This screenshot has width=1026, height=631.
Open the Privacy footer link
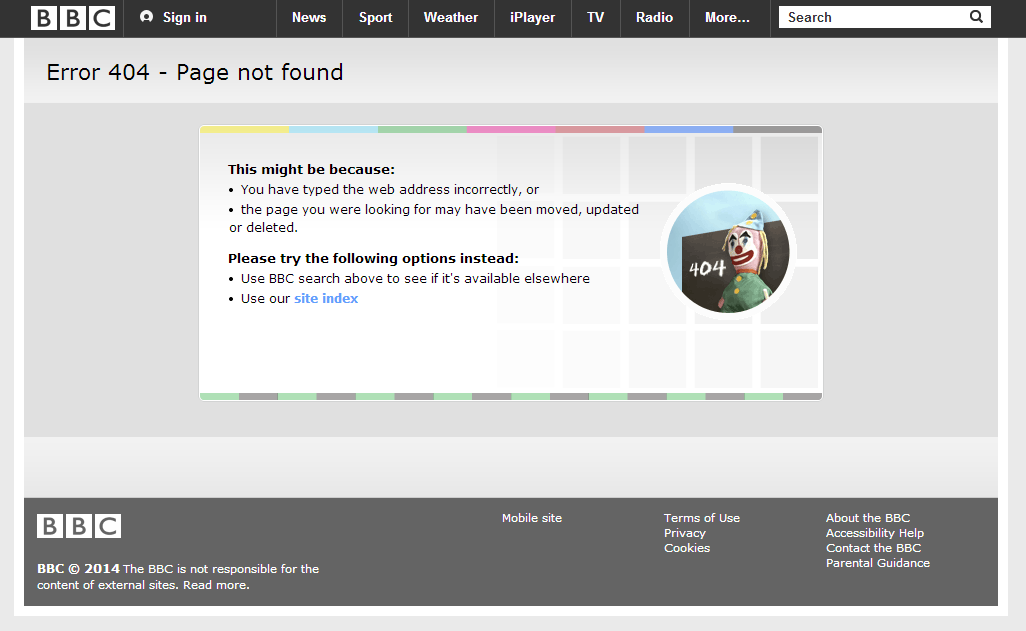click(x=685, y=533)
